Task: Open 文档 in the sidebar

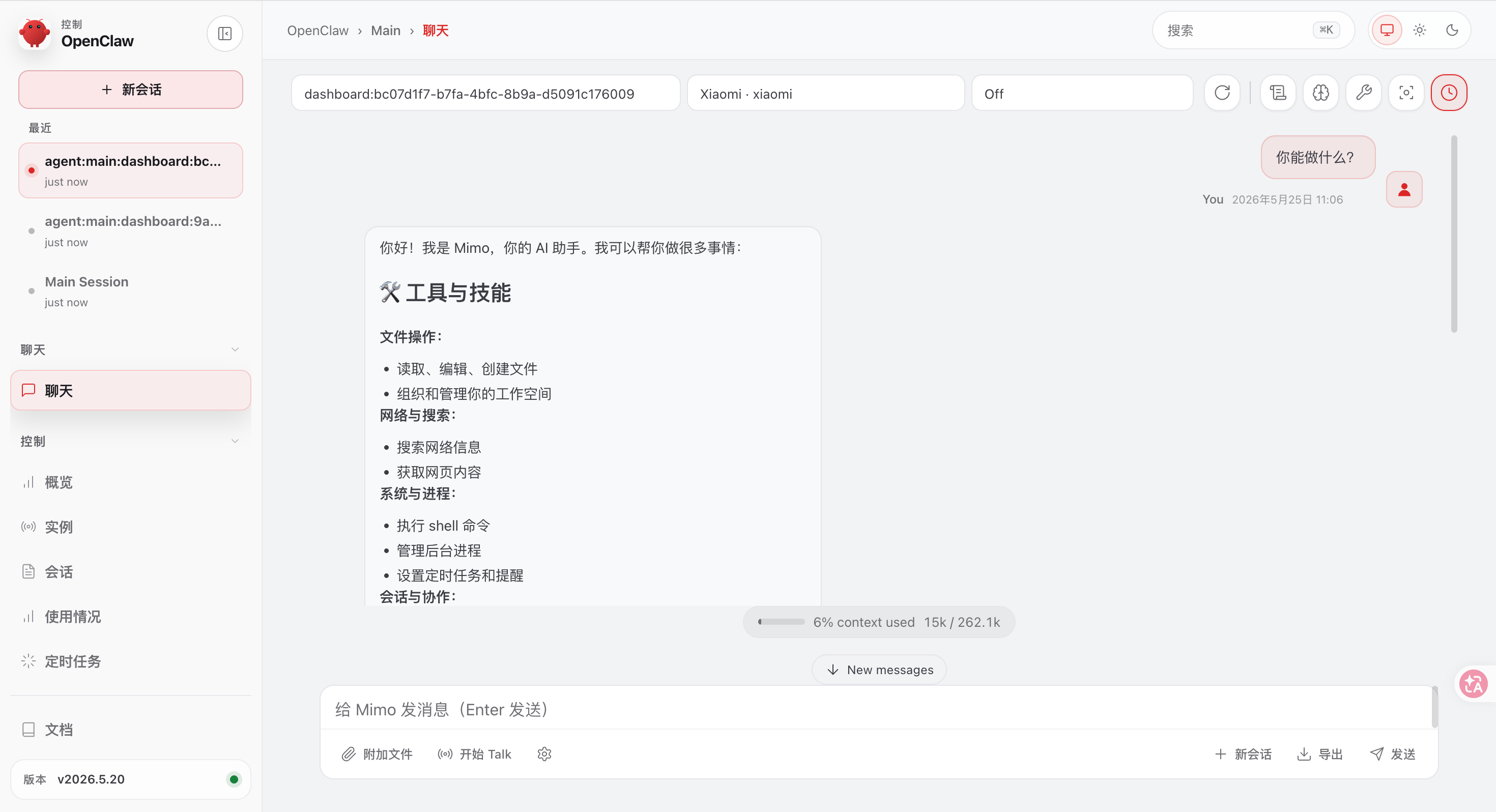Action: [x=131, y=730]
